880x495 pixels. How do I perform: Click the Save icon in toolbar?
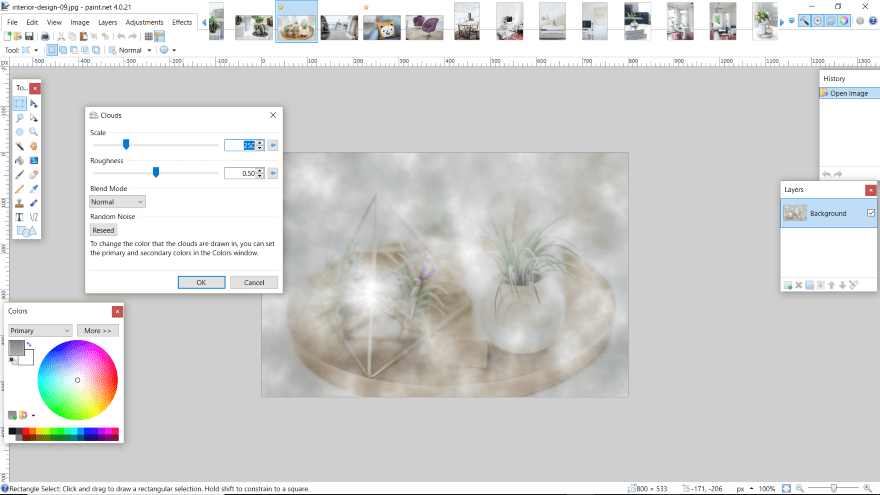pyautogui.click(x=29, y=36)
